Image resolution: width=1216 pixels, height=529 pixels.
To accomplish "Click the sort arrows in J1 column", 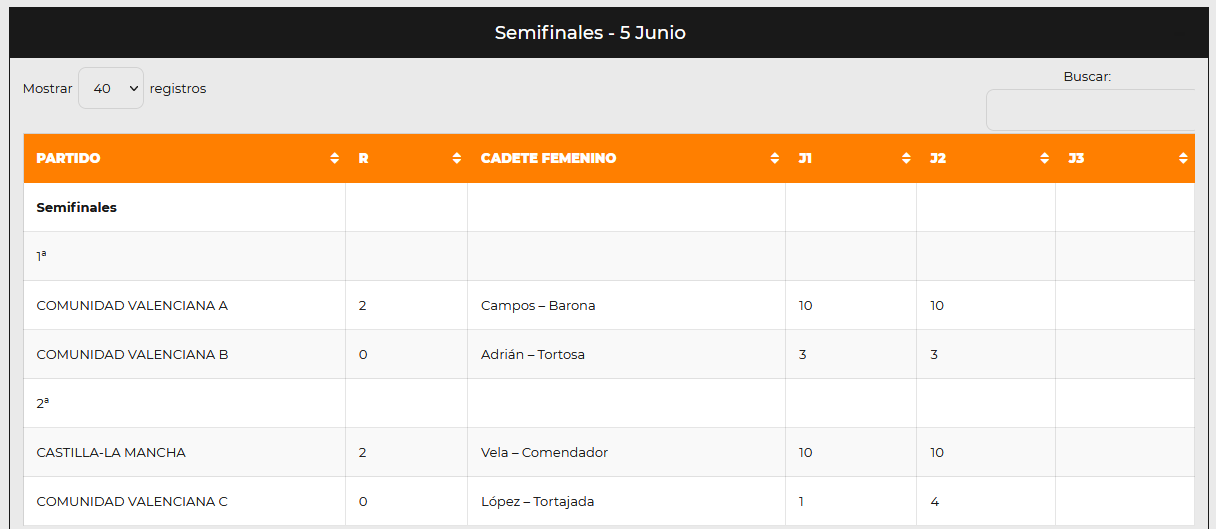I will point(906,158).
